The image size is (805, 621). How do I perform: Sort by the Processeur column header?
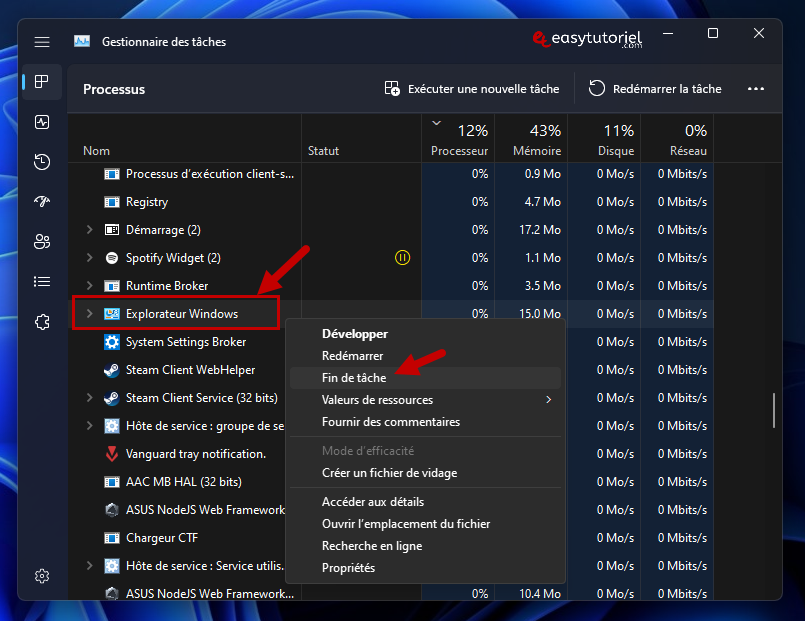[458, 139]
